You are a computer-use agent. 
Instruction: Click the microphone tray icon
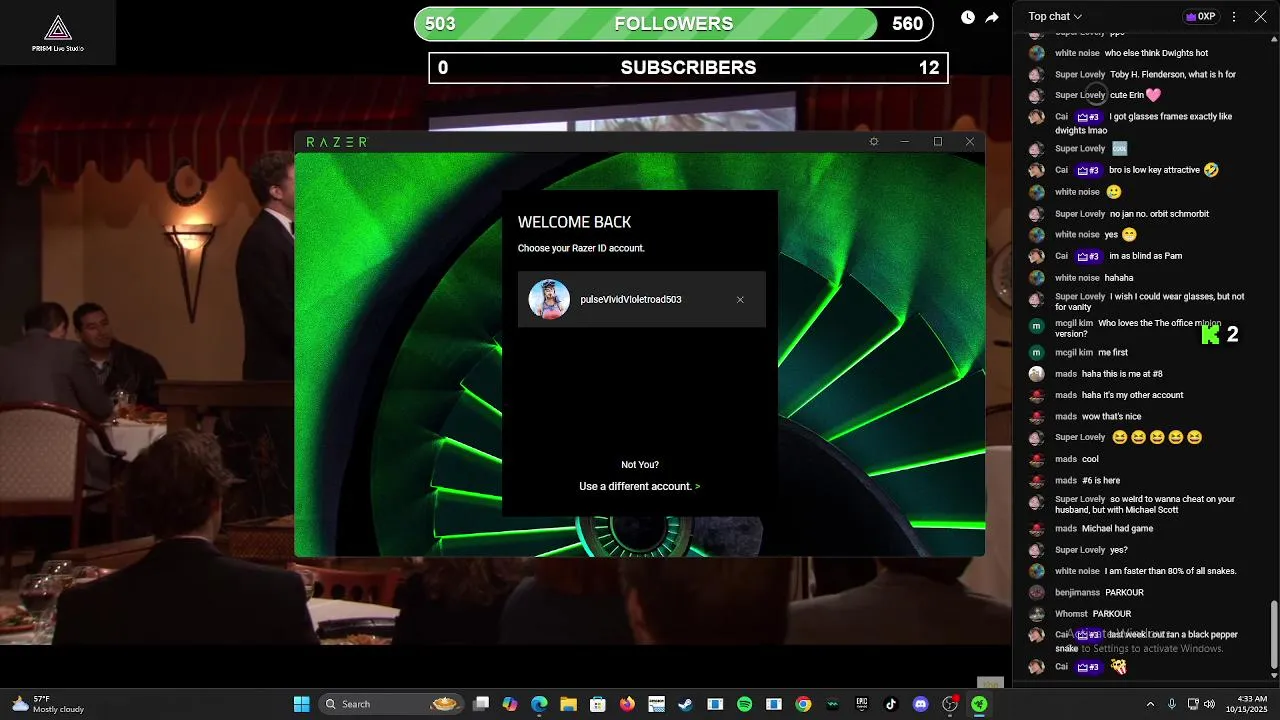tap(1172, 704)
